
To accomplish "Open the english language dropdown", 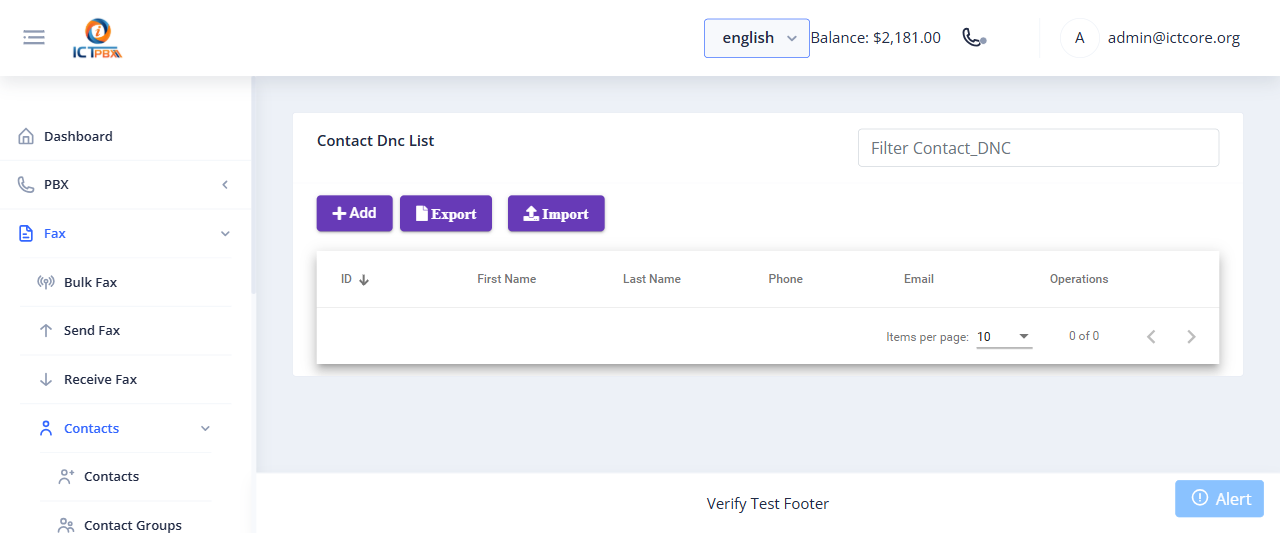I will point(757,38).
